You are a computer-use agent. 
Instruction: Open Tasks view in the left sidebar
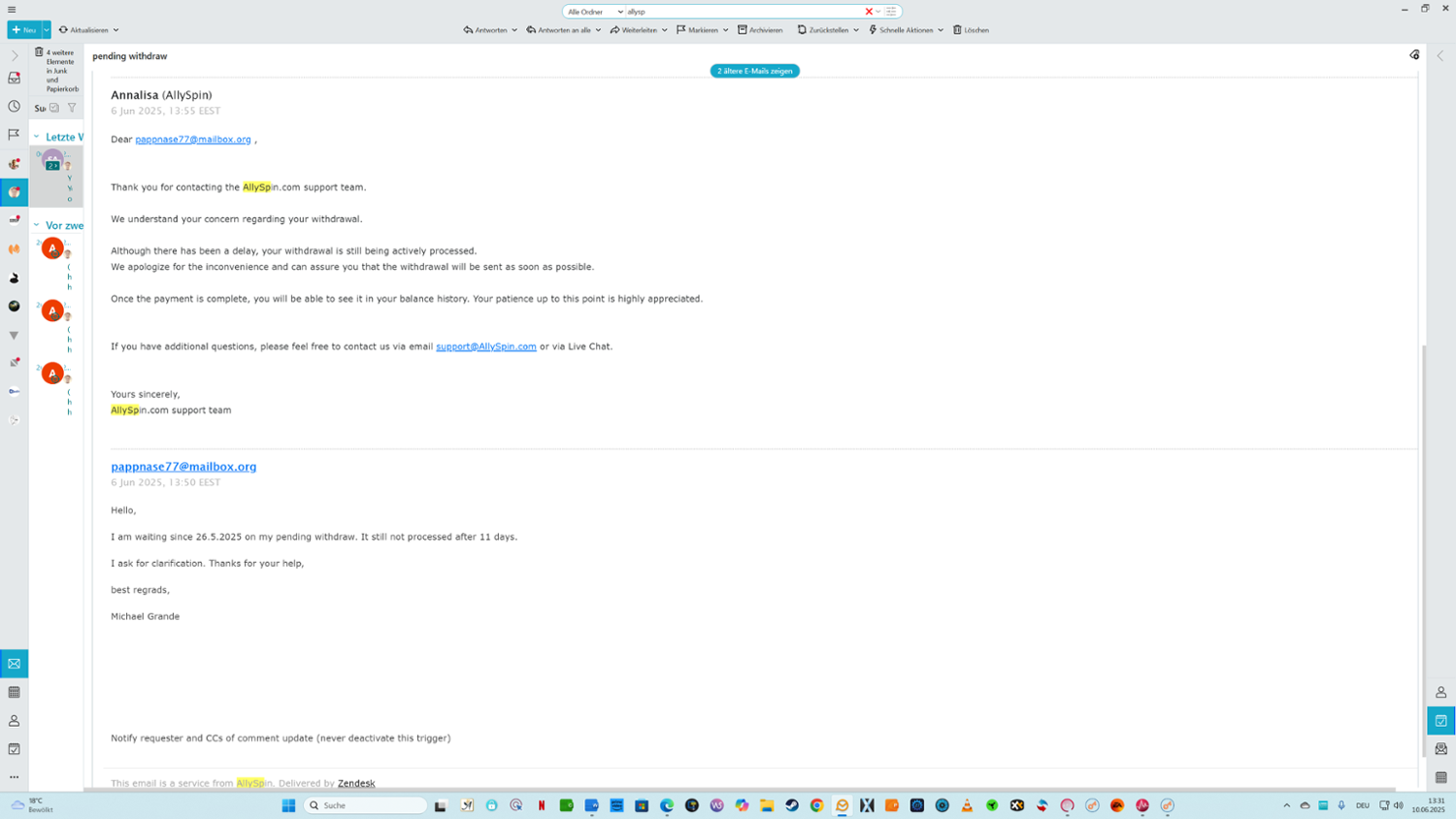point(14,749)
